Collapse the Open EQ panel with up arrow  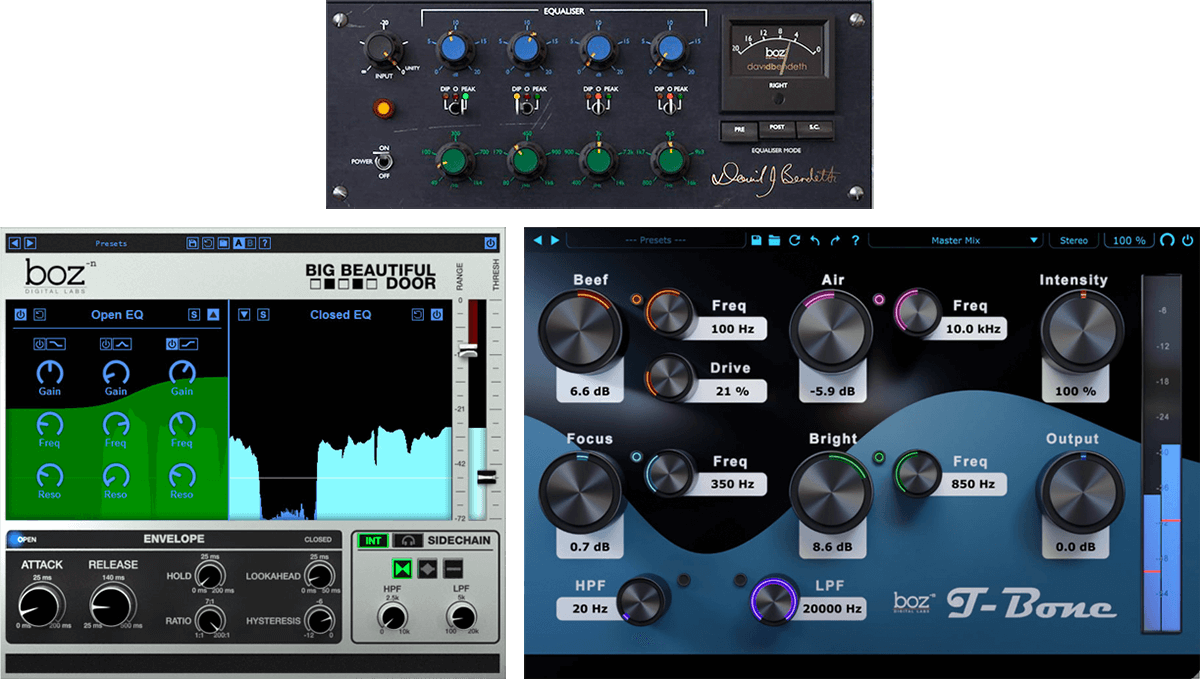pyautogui.click(x=213, y=315)
